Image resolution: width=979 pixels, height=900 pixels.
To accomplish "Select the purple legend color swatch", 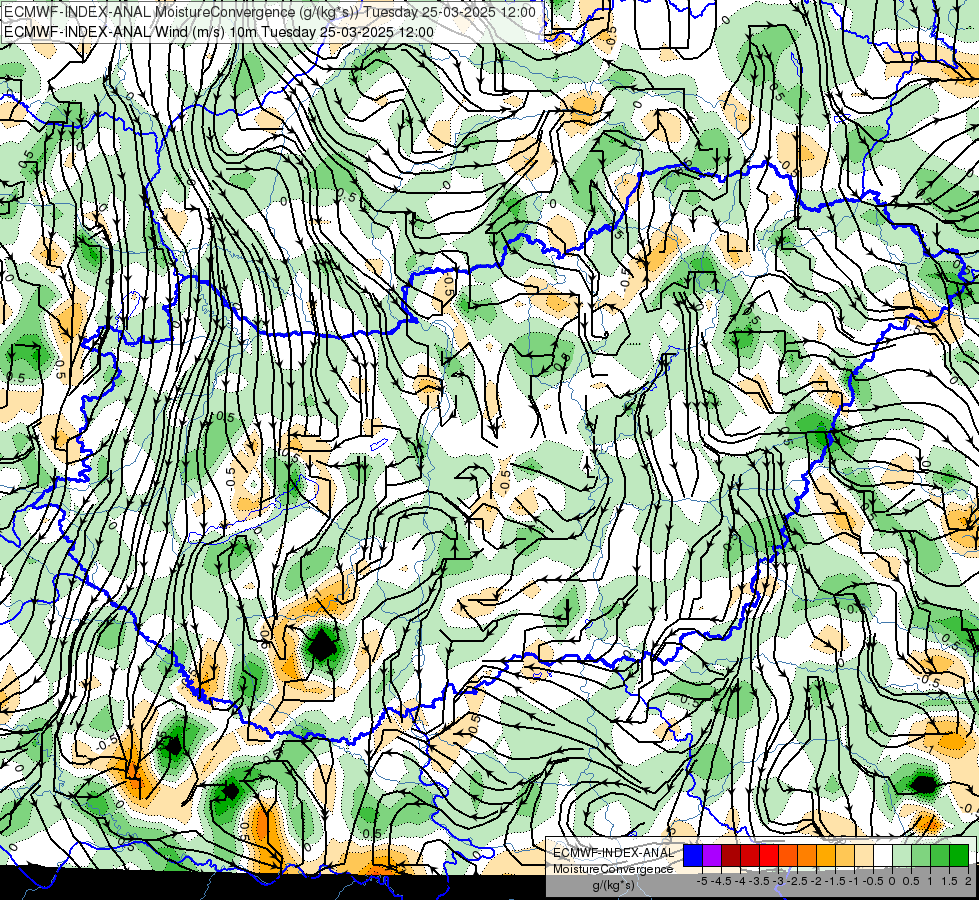I will [x=712, y=855].
